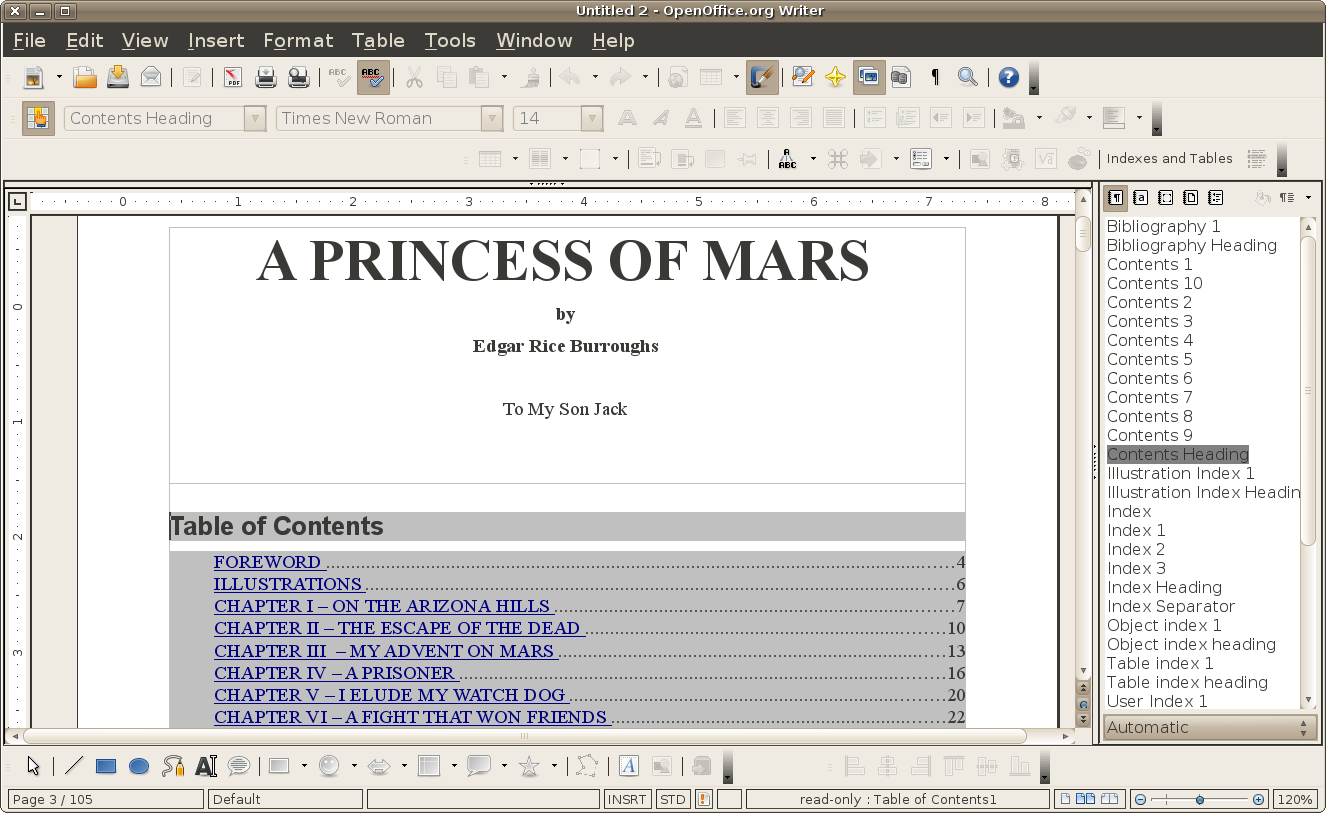Viewport: 1326px width, 813px height.
Task: Open Find & Replace
Action: coord(803,77)
